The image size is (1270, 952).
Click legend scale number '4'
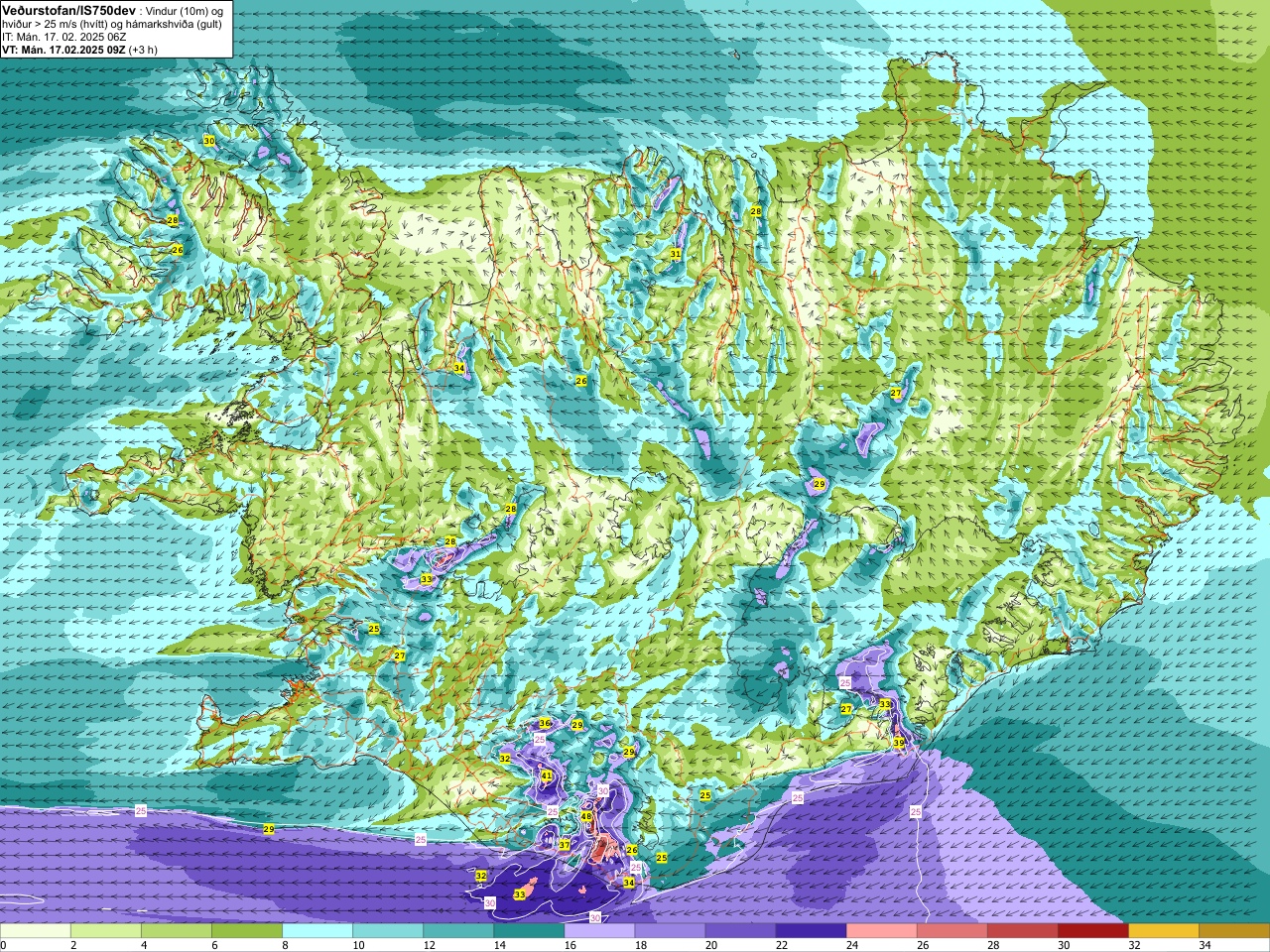point(144,945)
